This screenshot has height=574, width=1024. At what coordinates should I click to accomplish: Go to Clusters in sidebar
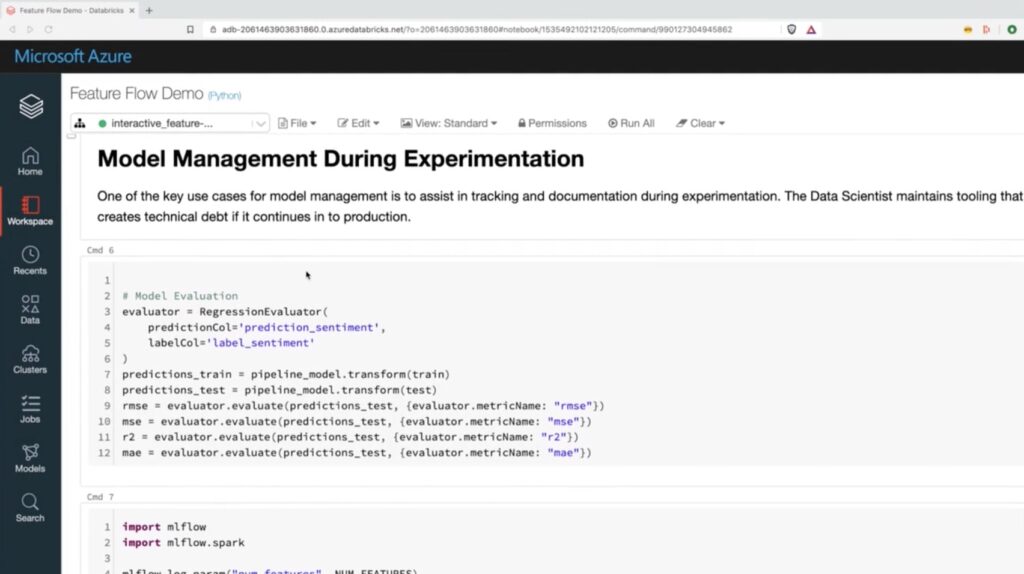pos(30,358)
